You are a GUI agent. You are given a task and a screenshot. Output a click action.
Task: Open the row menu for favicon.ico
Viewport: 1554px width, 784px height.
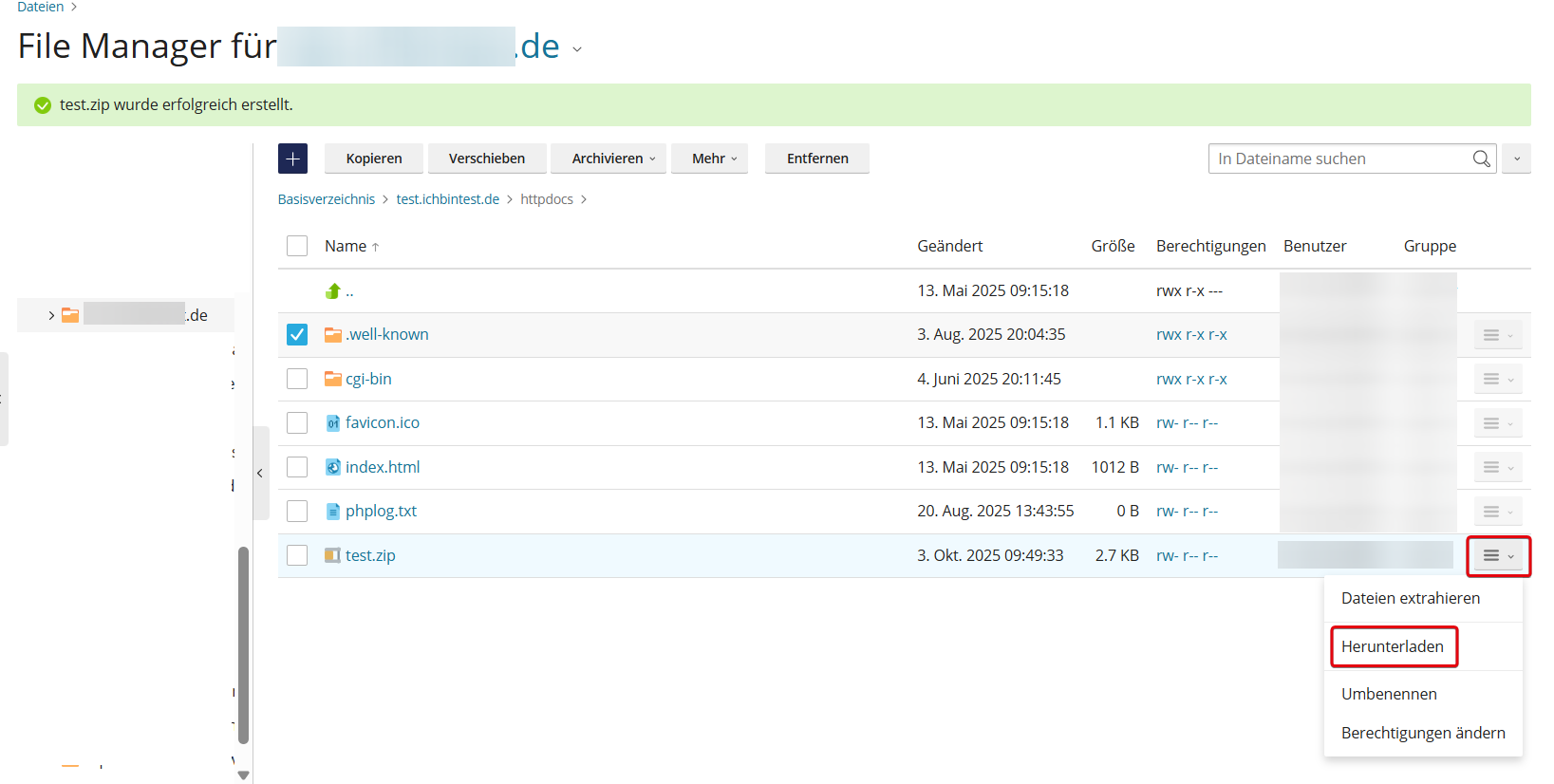(x=1498, y=423)
